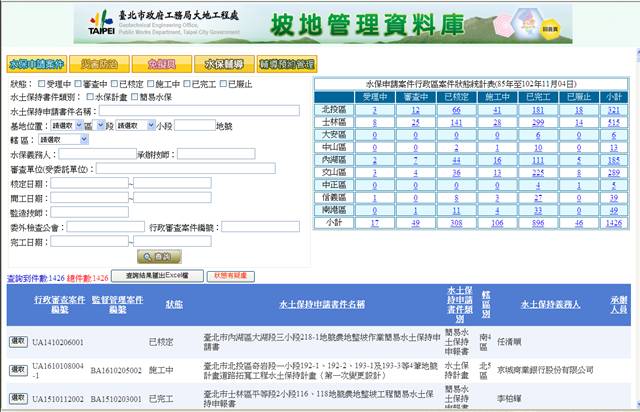Screen dimensions: 640x412
Task: Open the 免擬具 tab
Action: point(162,64)
